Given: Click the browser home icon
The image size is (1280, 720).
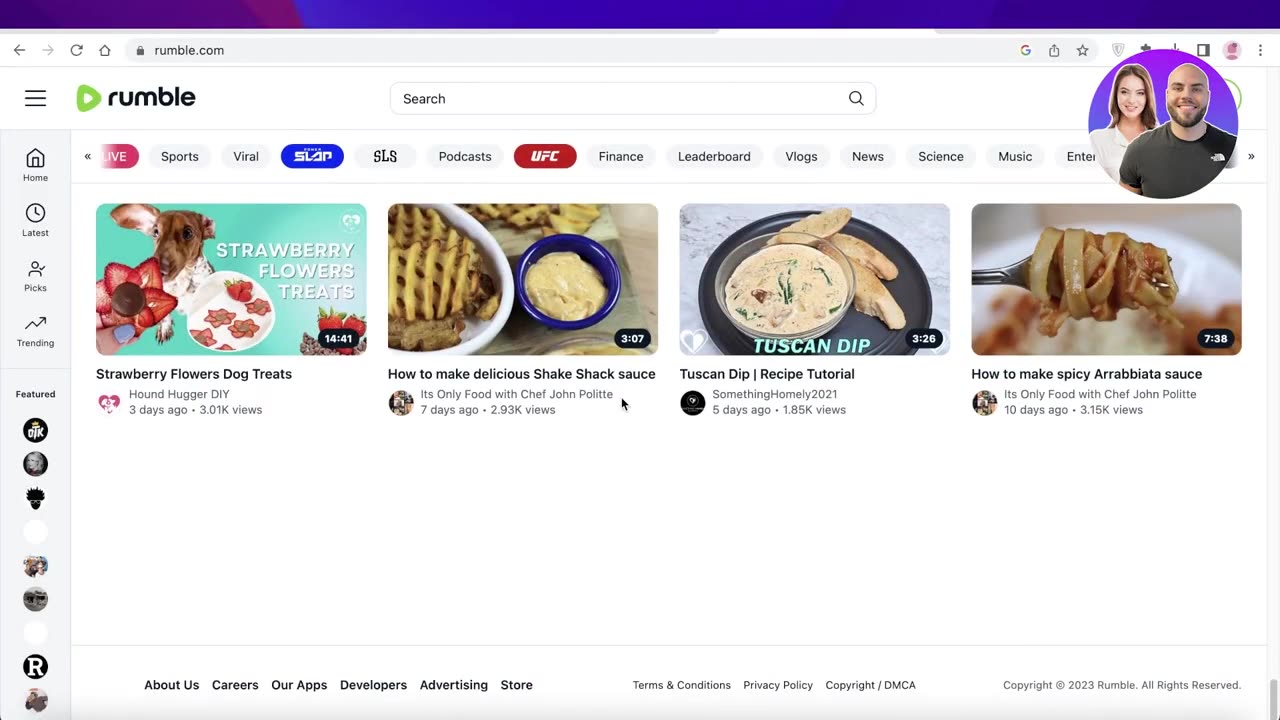Looking at the screenshot, I should (104, 50).
